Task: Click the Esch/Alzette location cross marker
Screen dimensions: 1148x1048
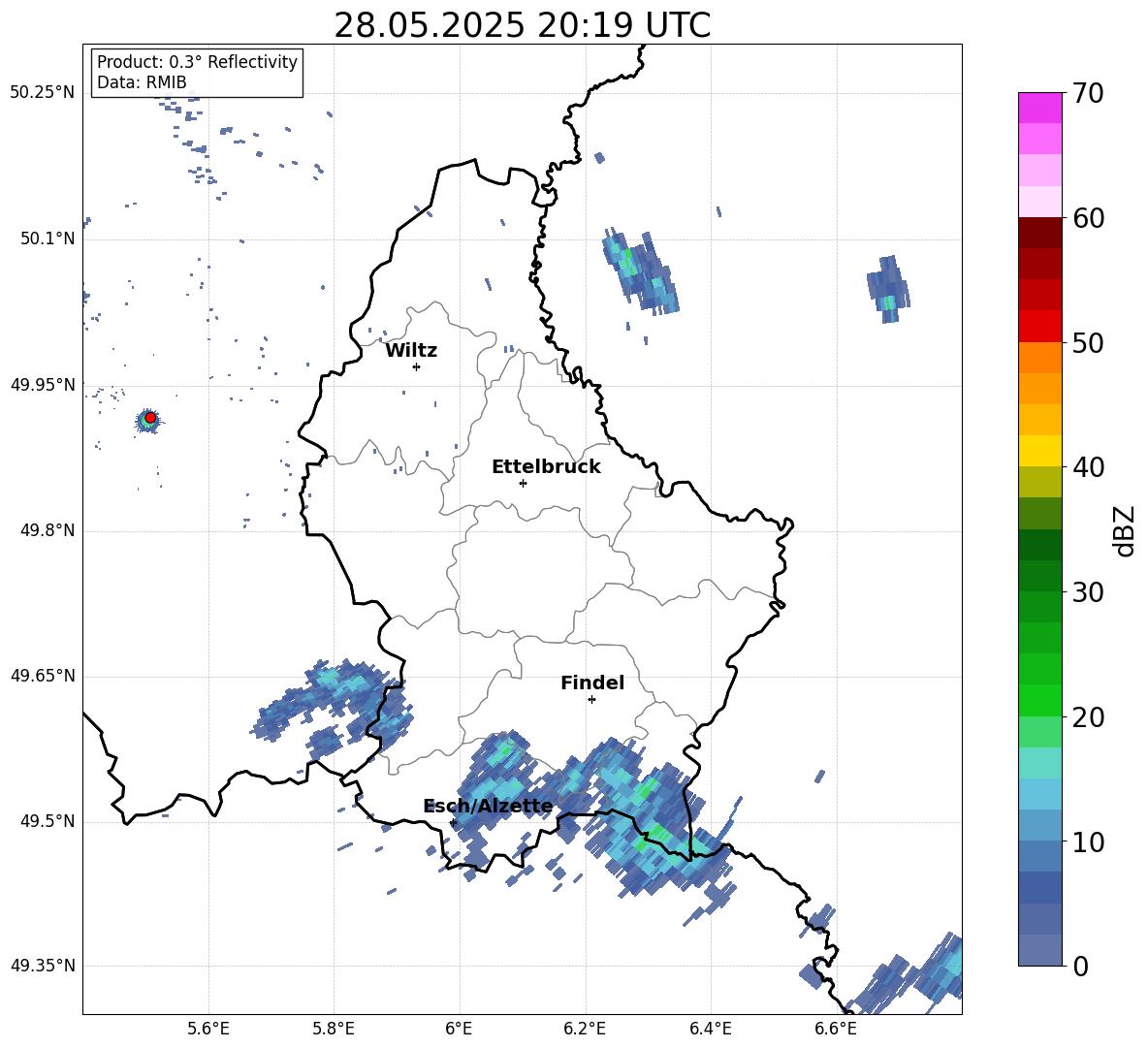Action: tap(453, 822)
